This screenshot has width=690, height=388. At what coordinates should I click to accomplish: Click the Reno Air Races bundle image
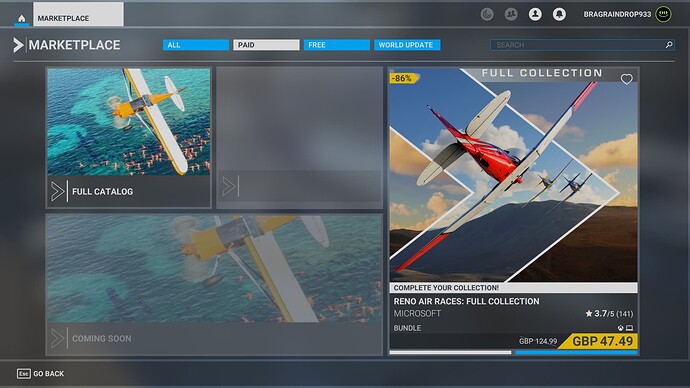pos(513,175)
